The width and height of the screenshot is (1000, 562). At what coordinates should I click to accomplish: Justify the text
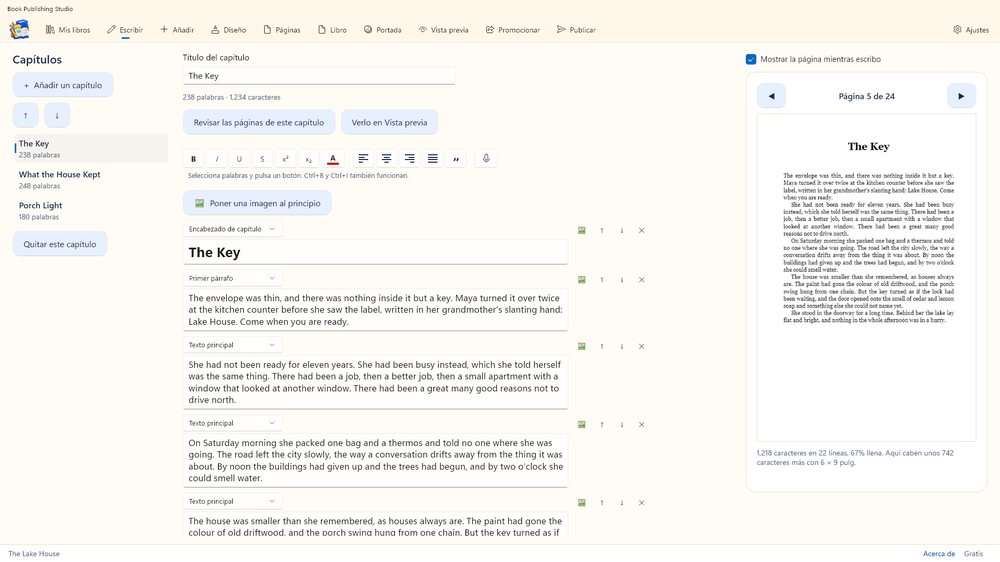point(432,159)
